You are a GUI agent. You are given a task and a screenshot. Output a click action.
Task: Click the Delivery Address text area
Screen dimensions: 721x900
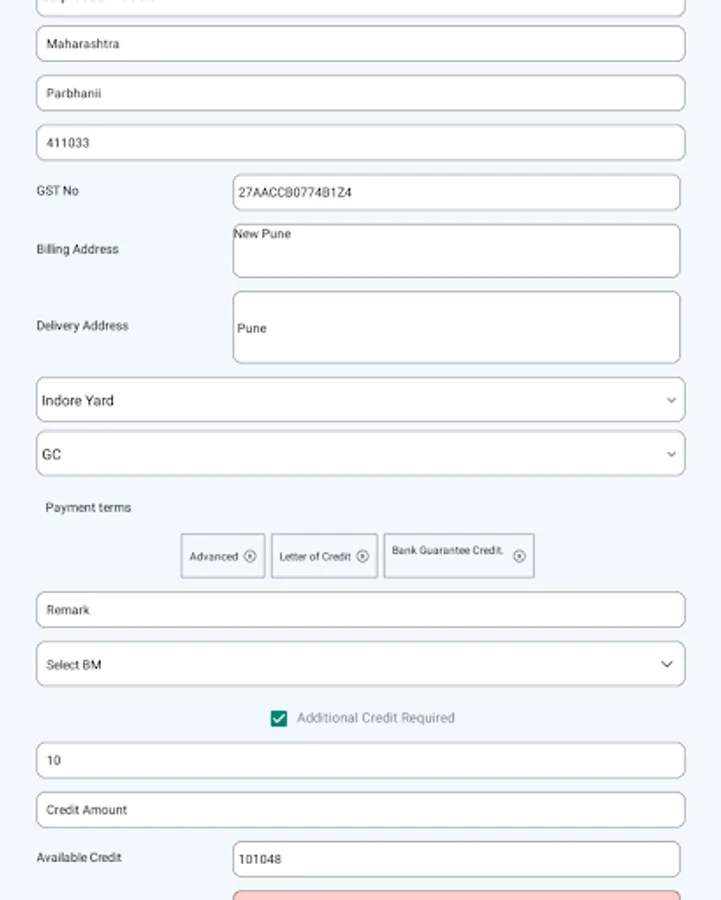click(x=456, y=327)
